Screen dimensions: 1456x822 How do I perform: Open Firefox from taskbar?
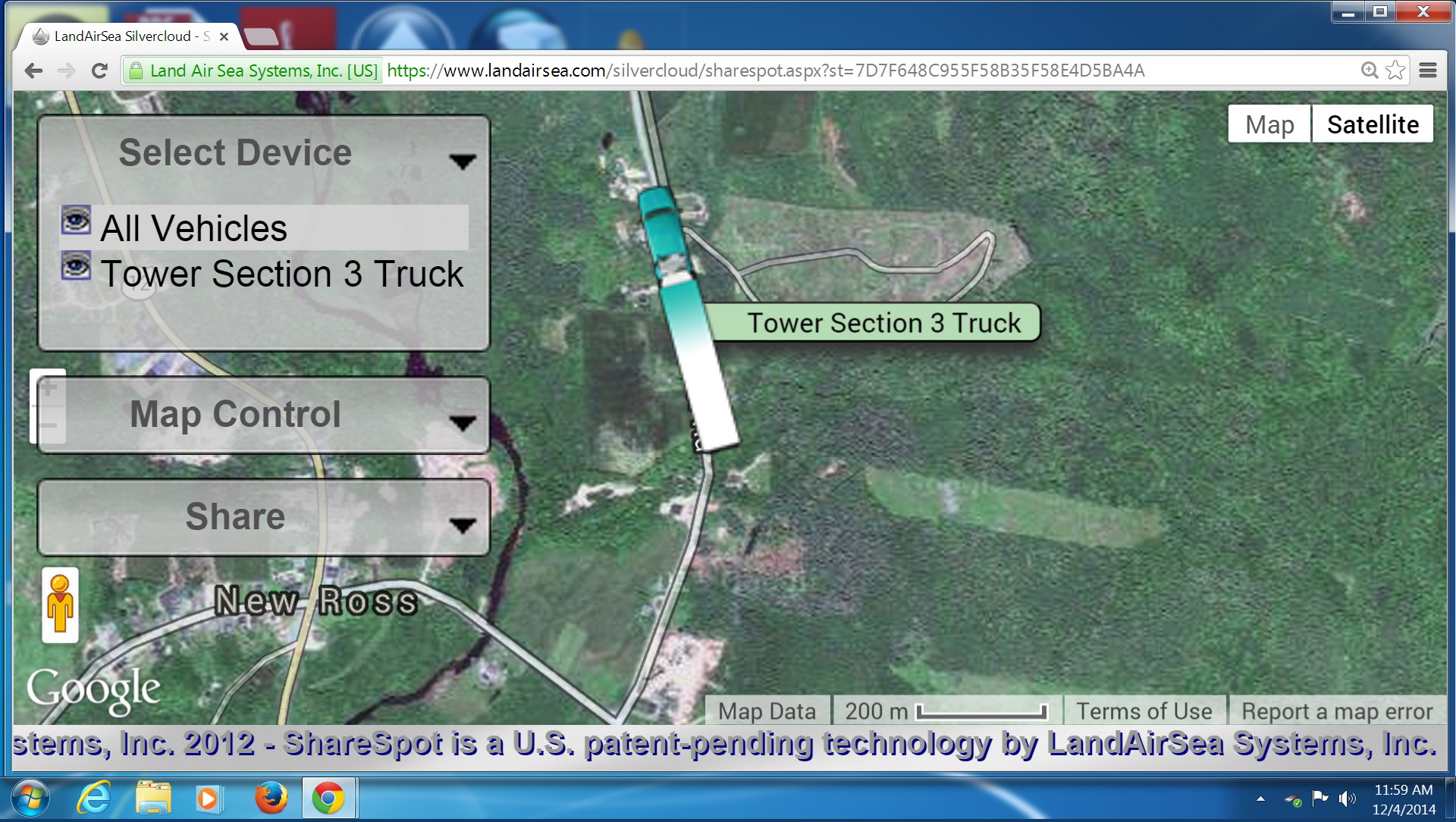(x=271, y=798)
